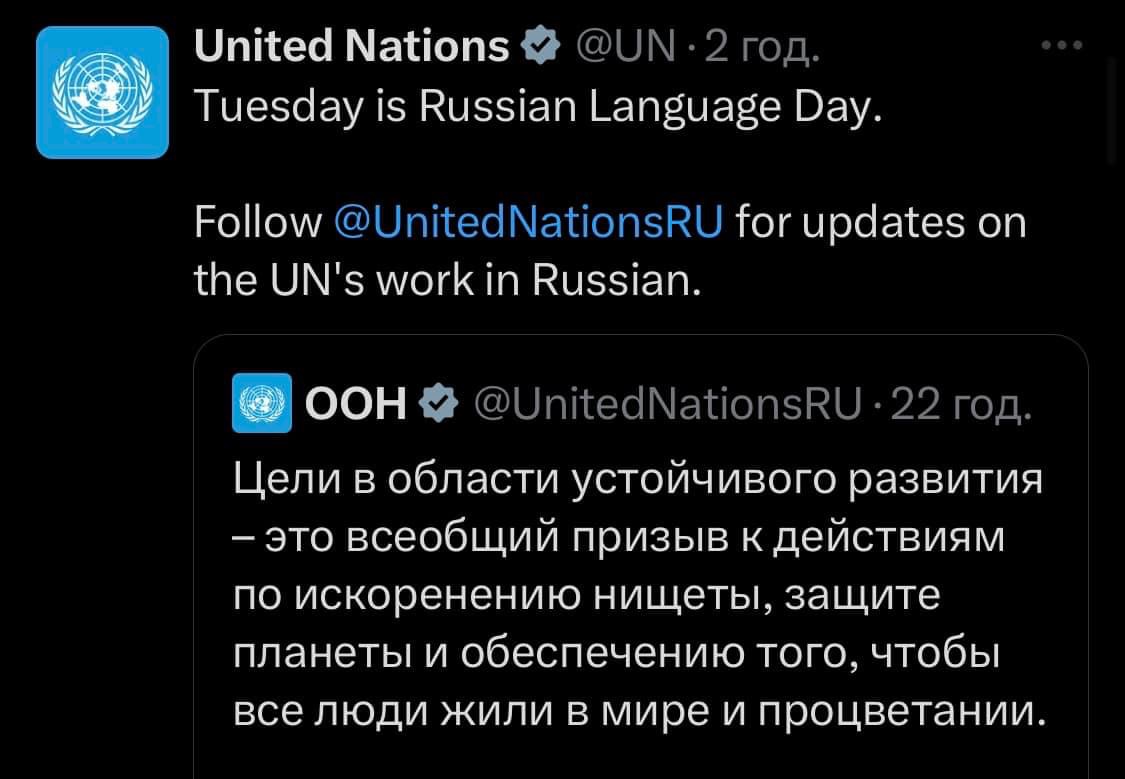Follow the blue @UnitedNationsRU mention link
The width and height of the screenshot is (1125, 779).
pyautogui.click(x=529, y=222)
